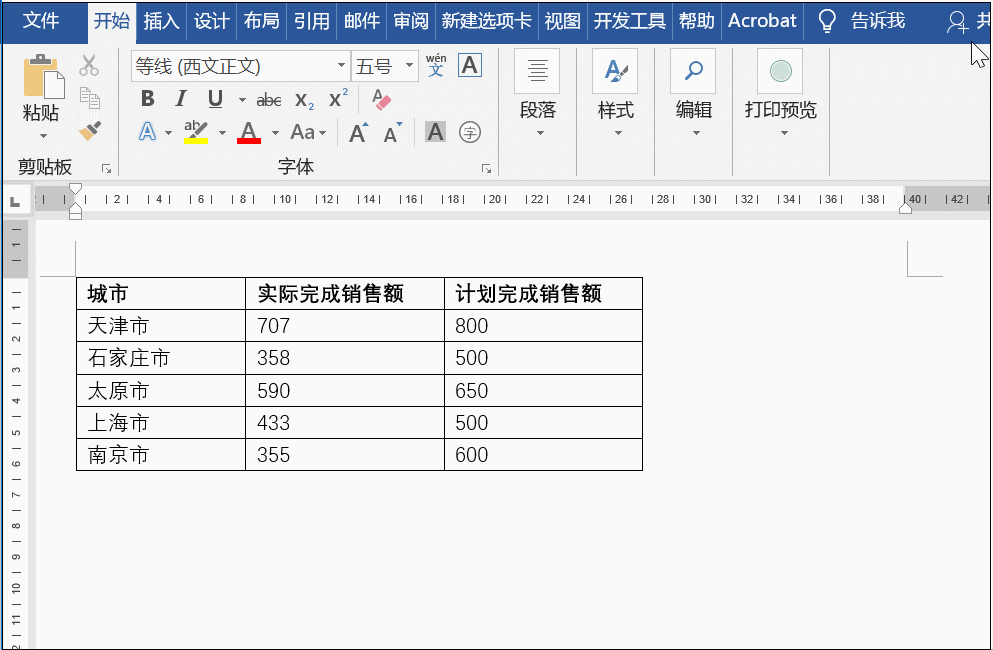Decrease font size with shrink font icon
The width and height of the screenshot is (993, 650).
[393, 132]
